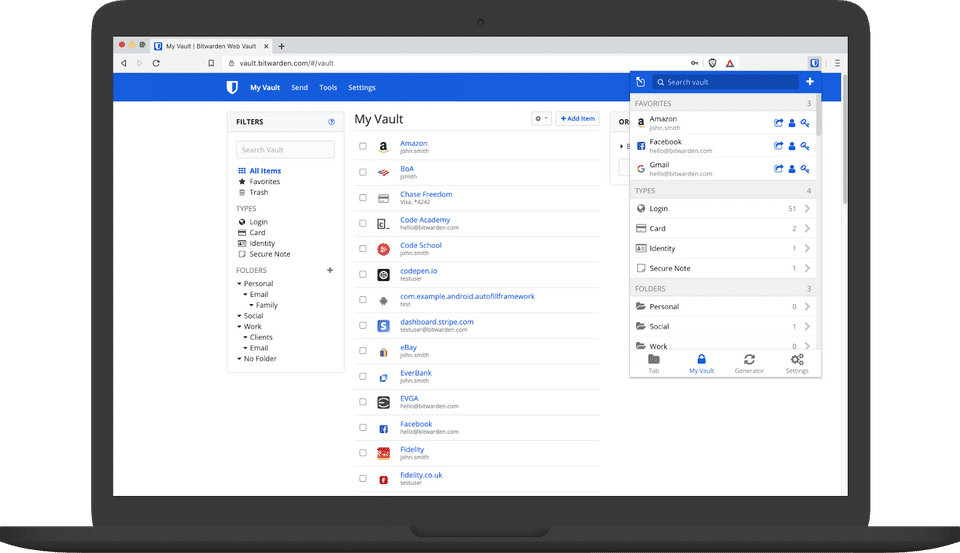Go back with the browser back arrow
This screenshot has width=960, height=553.
tap(124, 63)
